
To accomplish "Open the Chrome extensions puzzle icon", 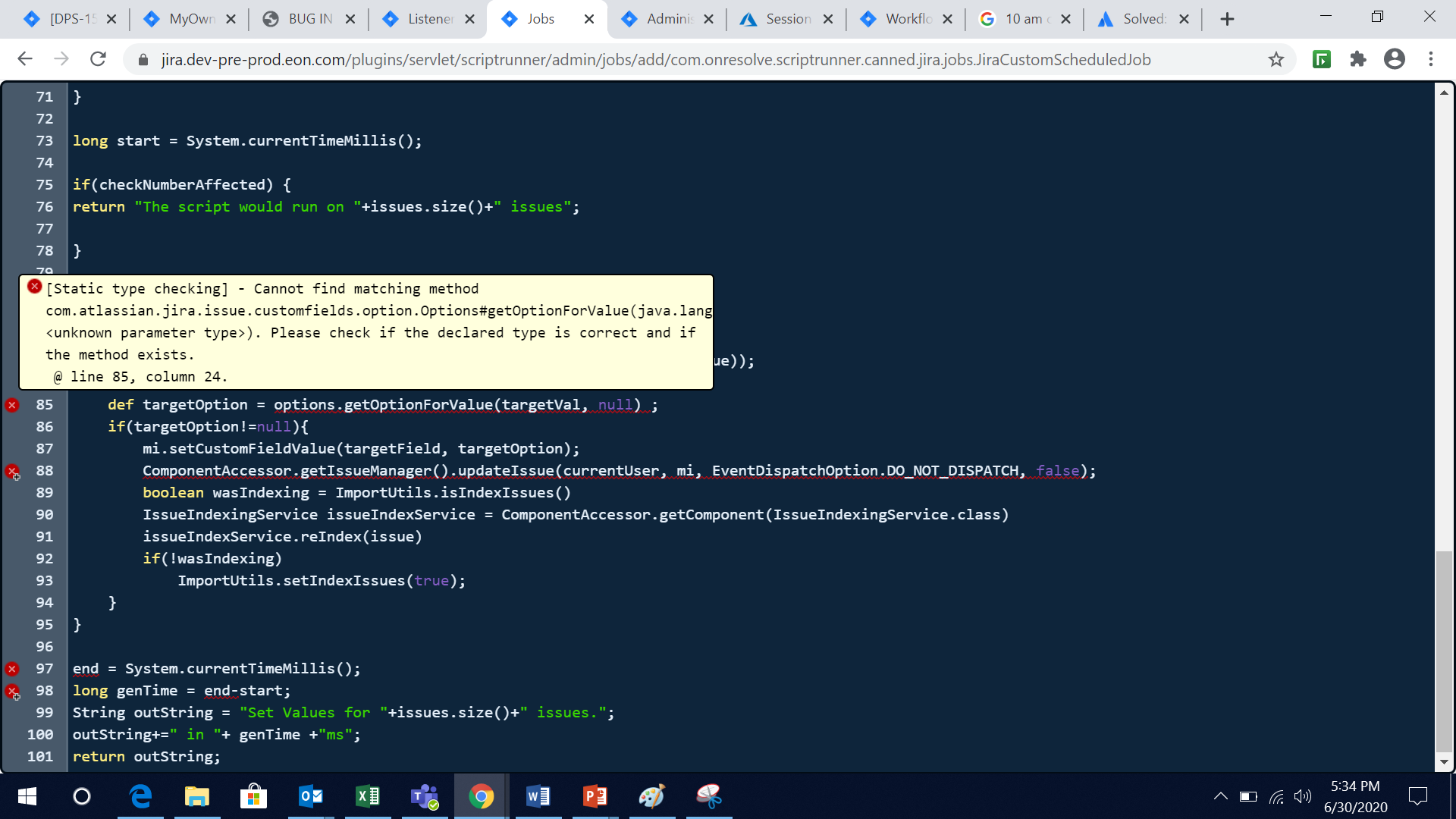I will coord(1358,59).
